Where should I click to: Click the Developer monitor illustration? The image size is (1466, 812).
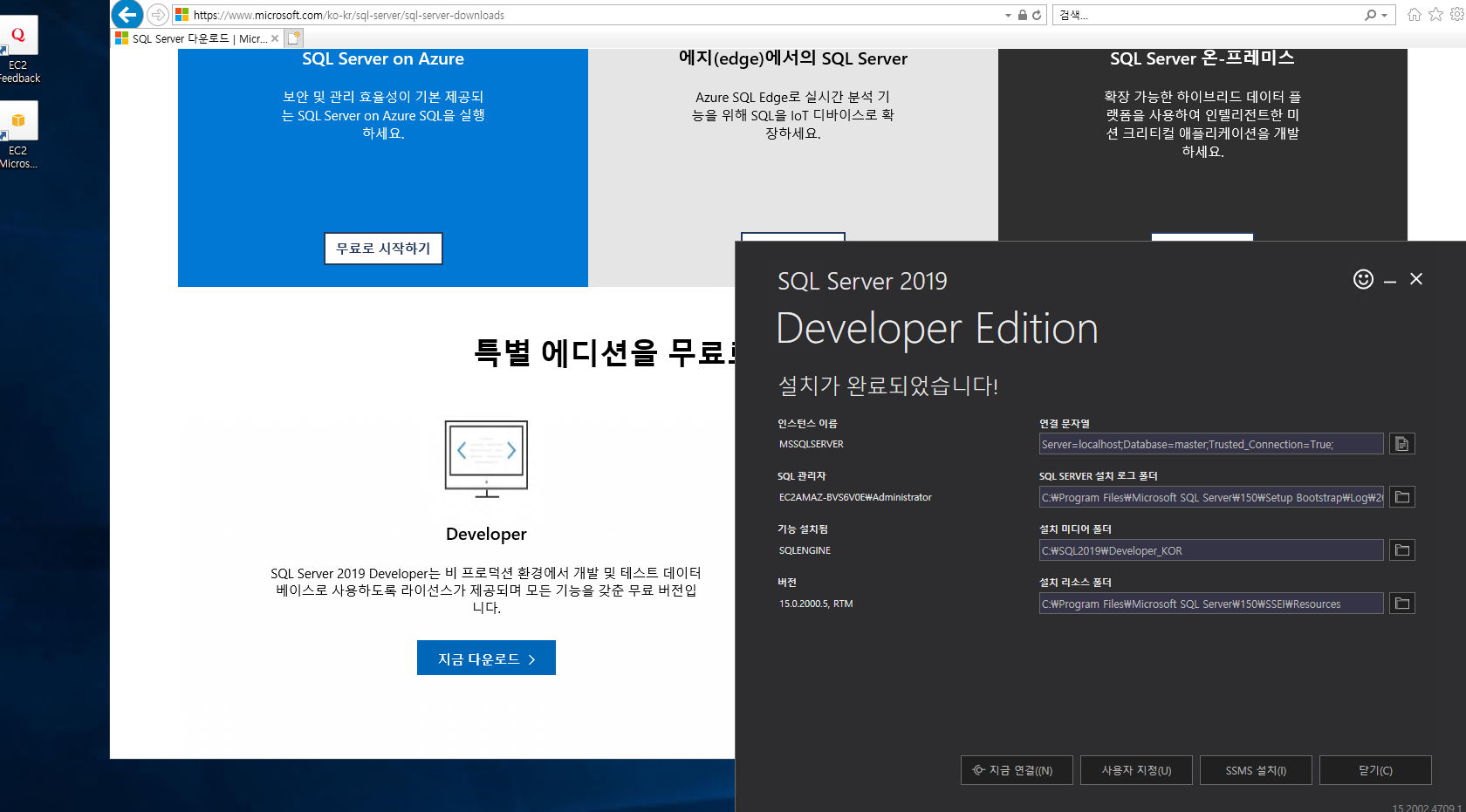[x=486, y=459]
